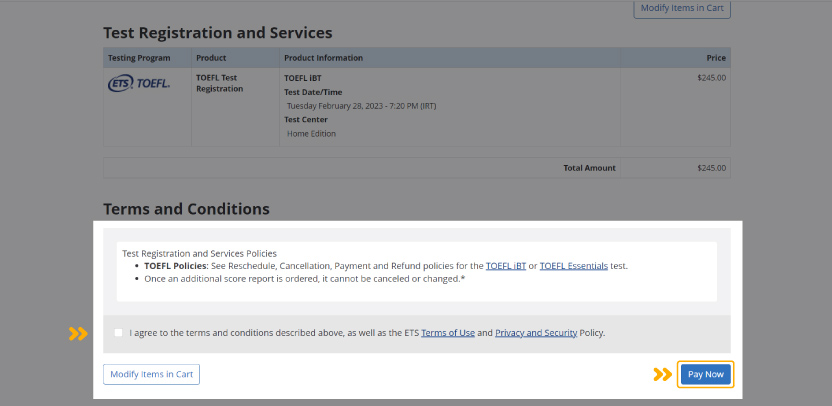The image size is (832, 406).
Task: Click the Product column header
Action: point(211,58)
